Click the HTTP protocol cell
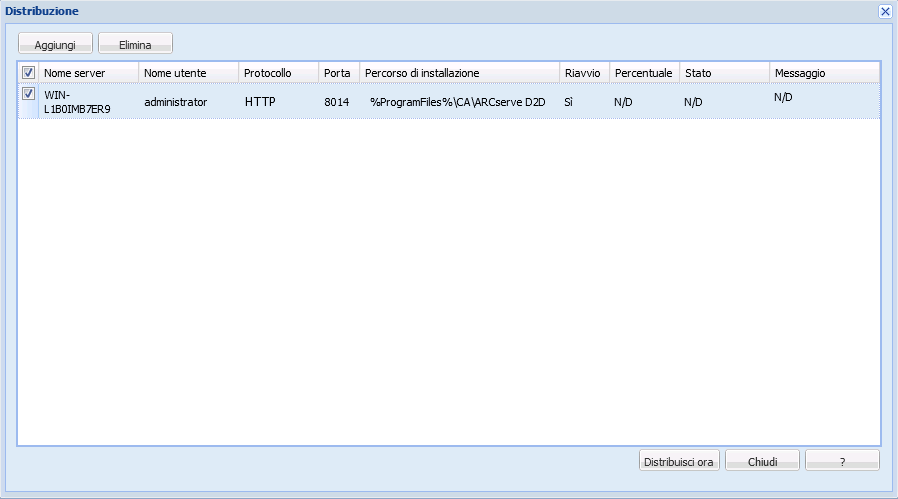 [x=278, y=101]
